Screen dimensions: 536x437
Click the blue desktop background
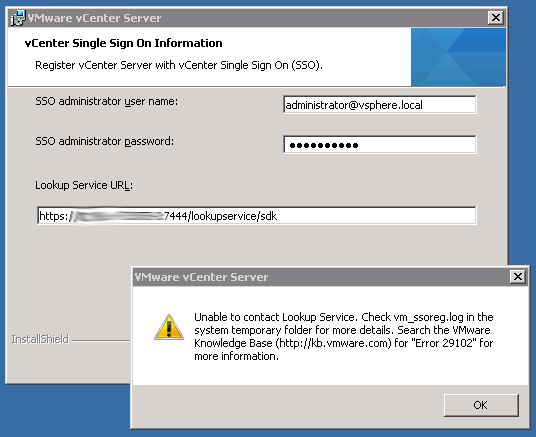[x=522, y=137]
